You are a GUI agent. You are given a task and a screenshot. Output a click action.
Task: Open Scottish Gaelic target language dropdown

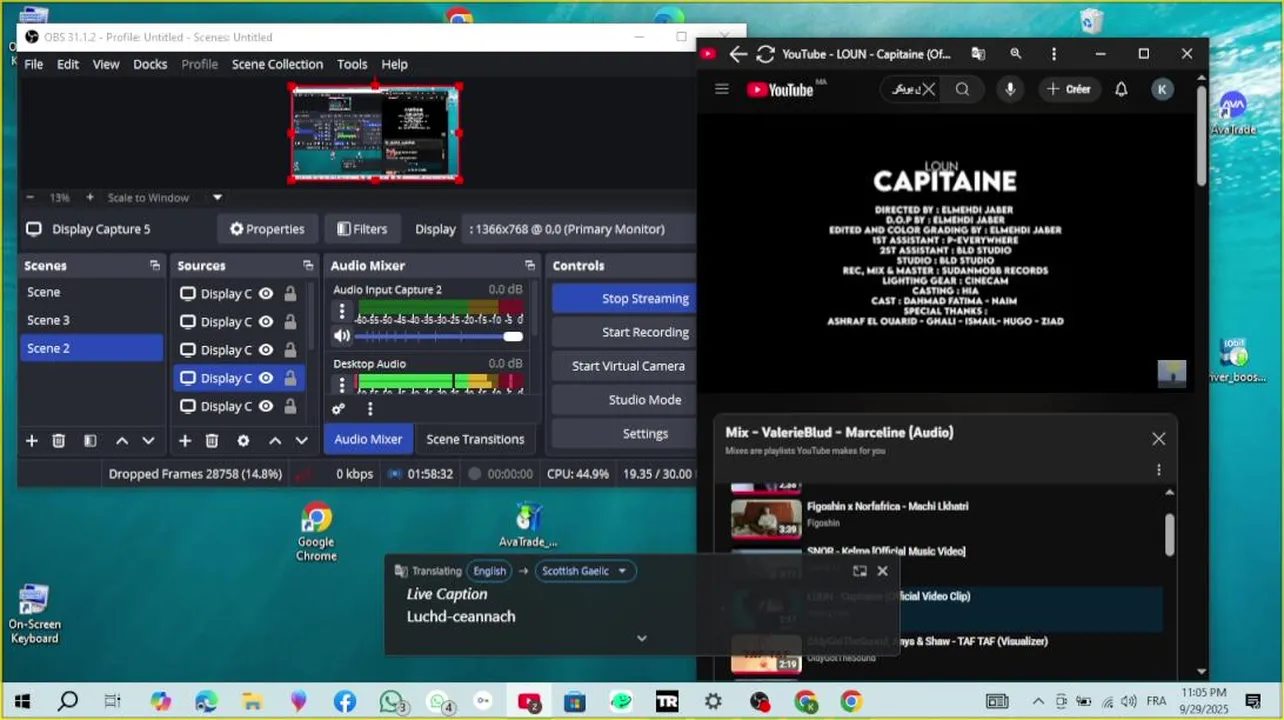coord(586,571)
